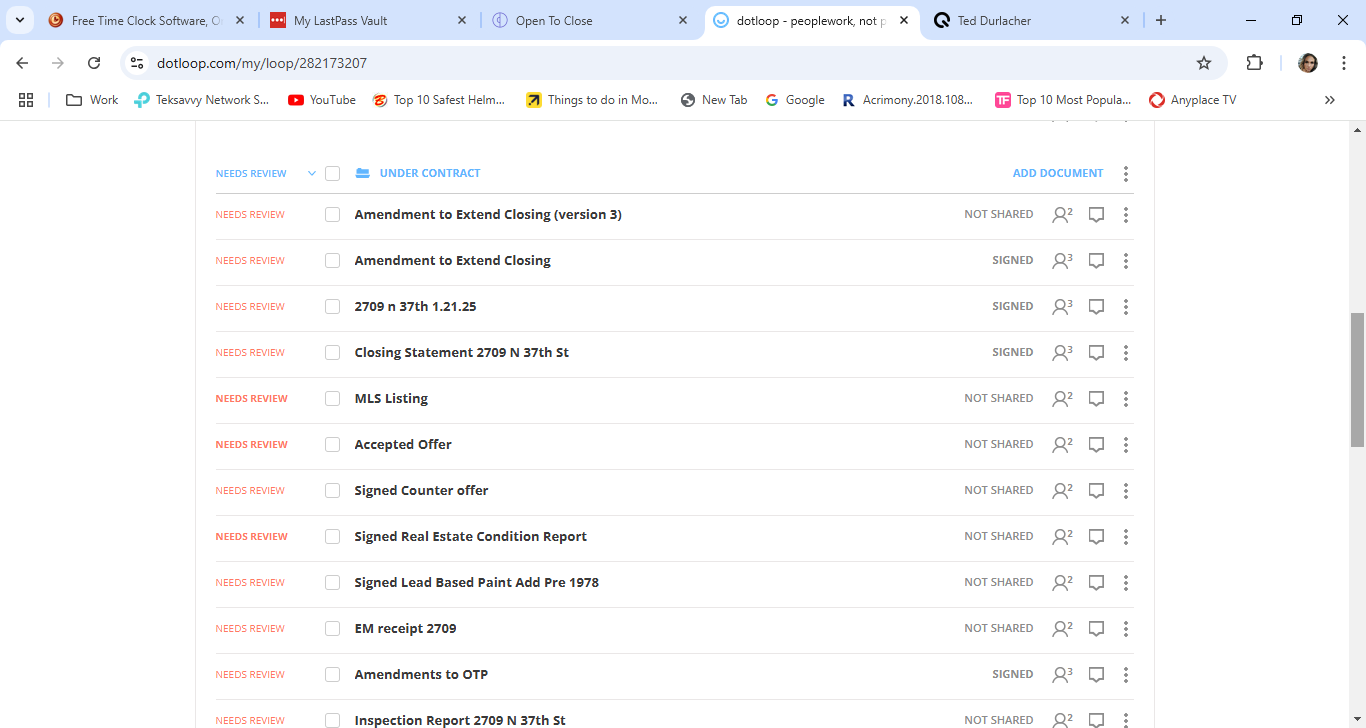Open more options for Signed Lead Based Paint row

tap(1126, 582)
